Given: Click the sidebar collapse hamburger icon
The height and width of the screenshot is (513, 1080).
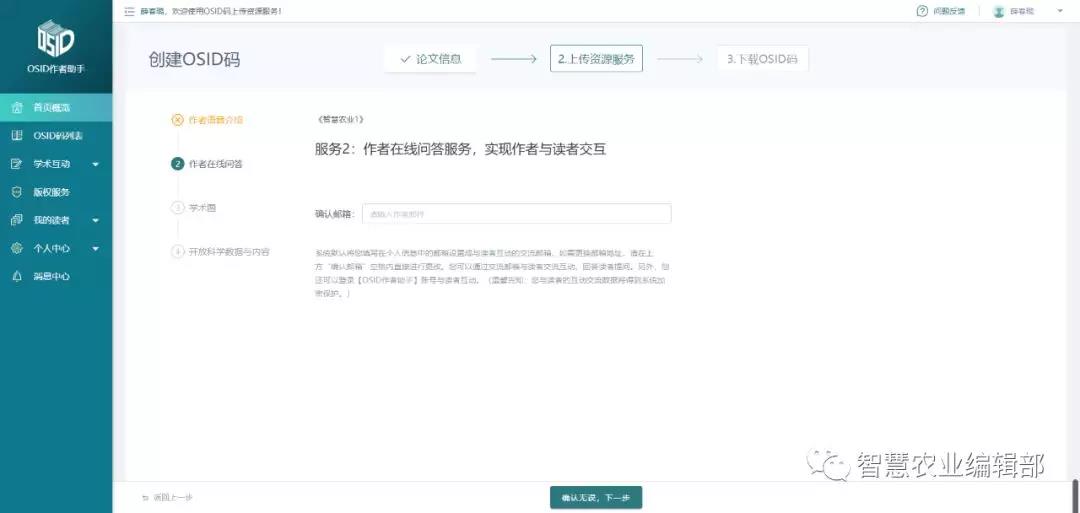Looking at the screenshot, I should coord(129,11).
